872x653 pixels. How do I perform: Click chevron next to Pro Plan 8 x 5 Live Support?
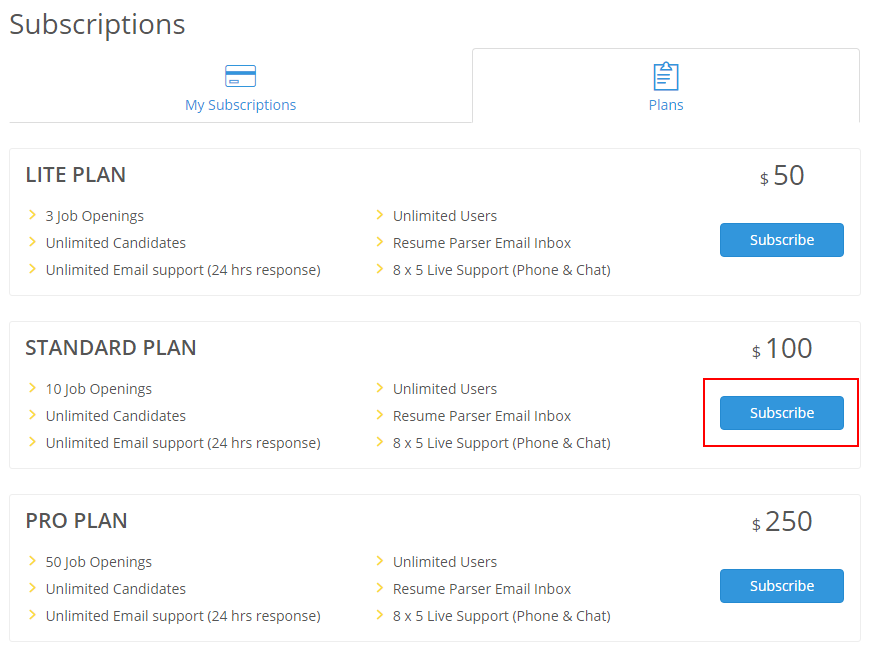pyautogui.click(x=380, y=615)
